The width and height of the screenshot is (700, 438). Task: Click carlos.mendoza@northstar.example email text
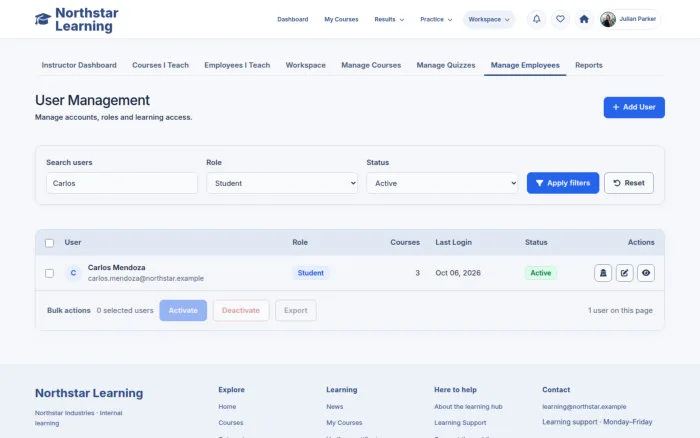(x=146, y=278)
